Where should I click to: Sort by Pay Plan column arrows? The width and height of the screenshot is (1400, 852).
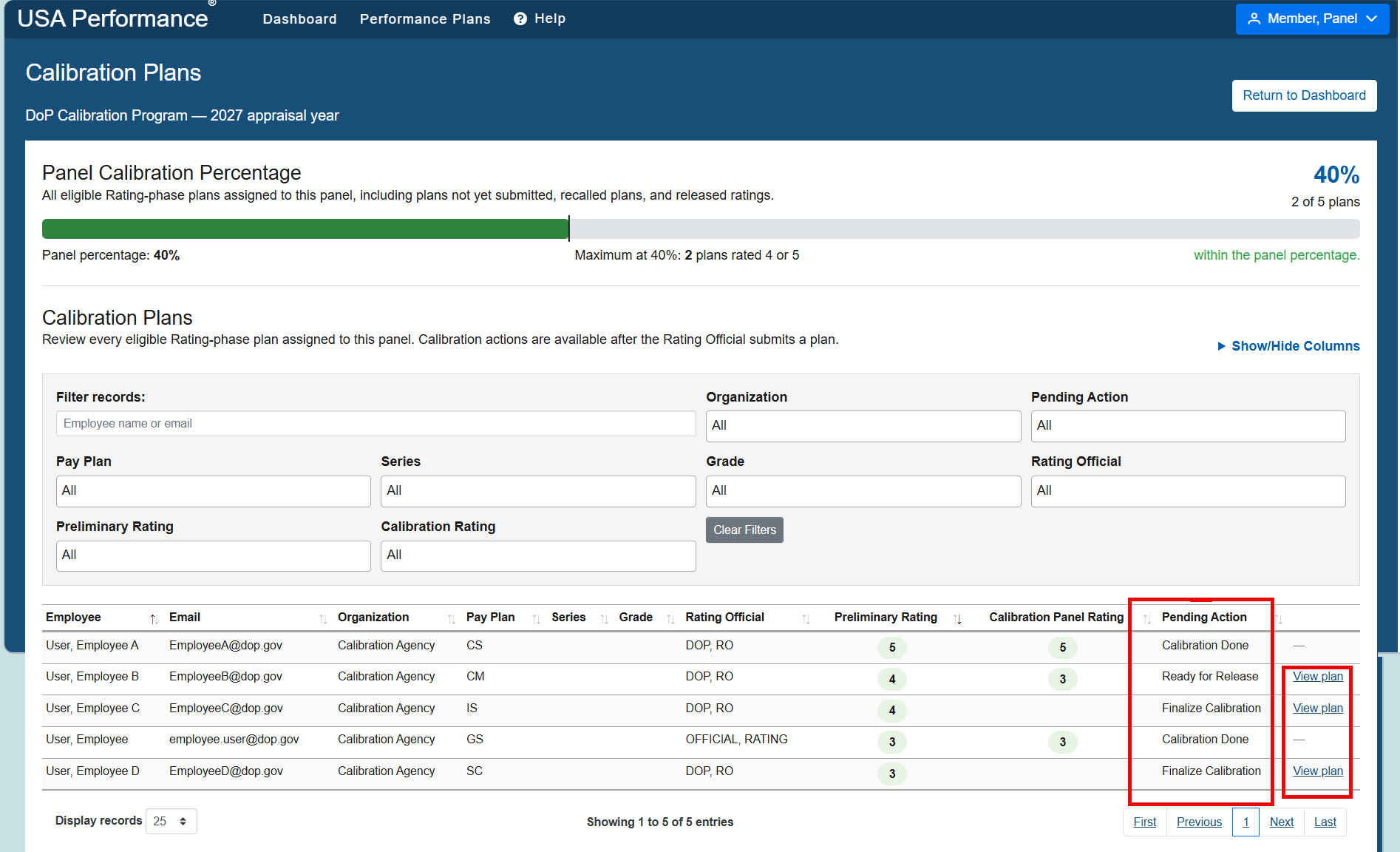point(537,619)
